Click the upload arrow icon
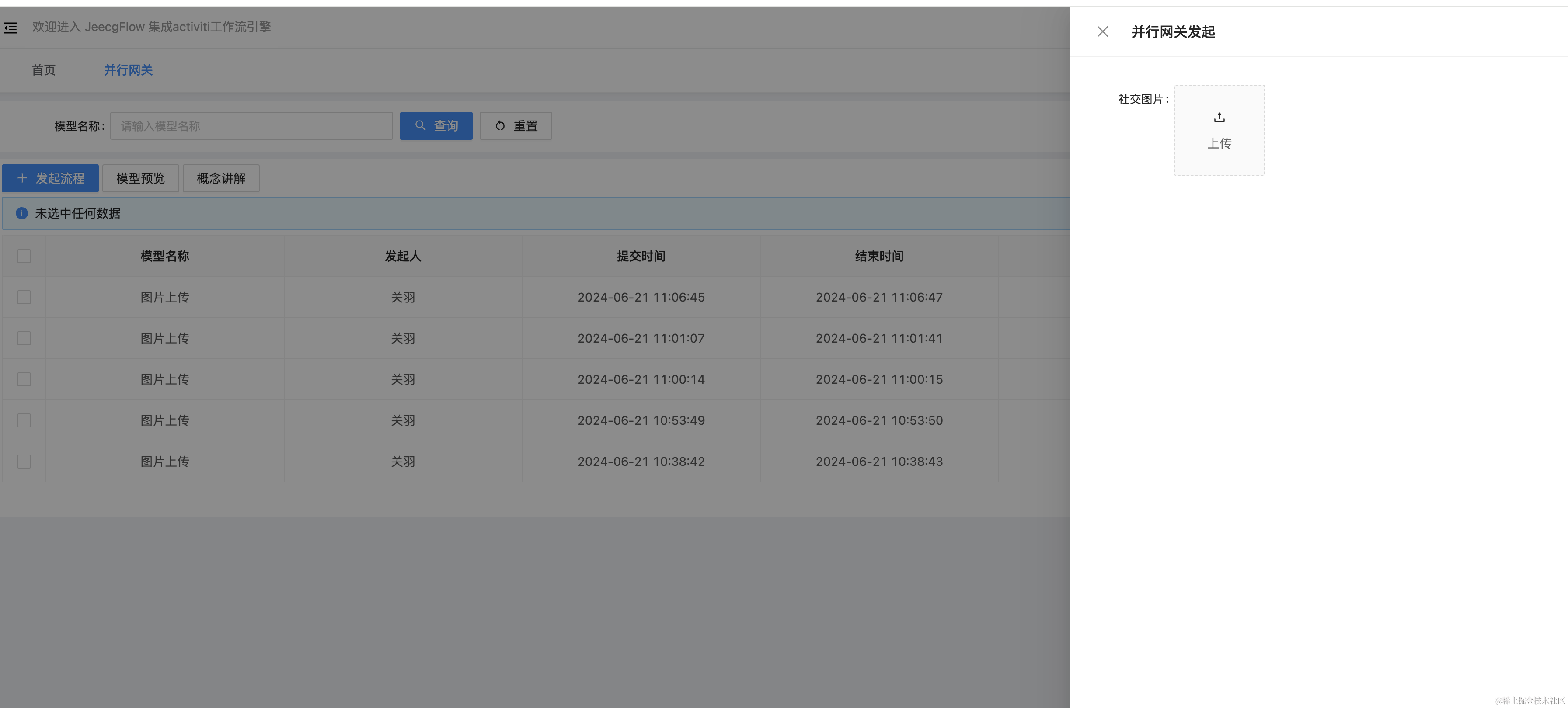This screenshot has height=708, width=1568. (1219, 118)
